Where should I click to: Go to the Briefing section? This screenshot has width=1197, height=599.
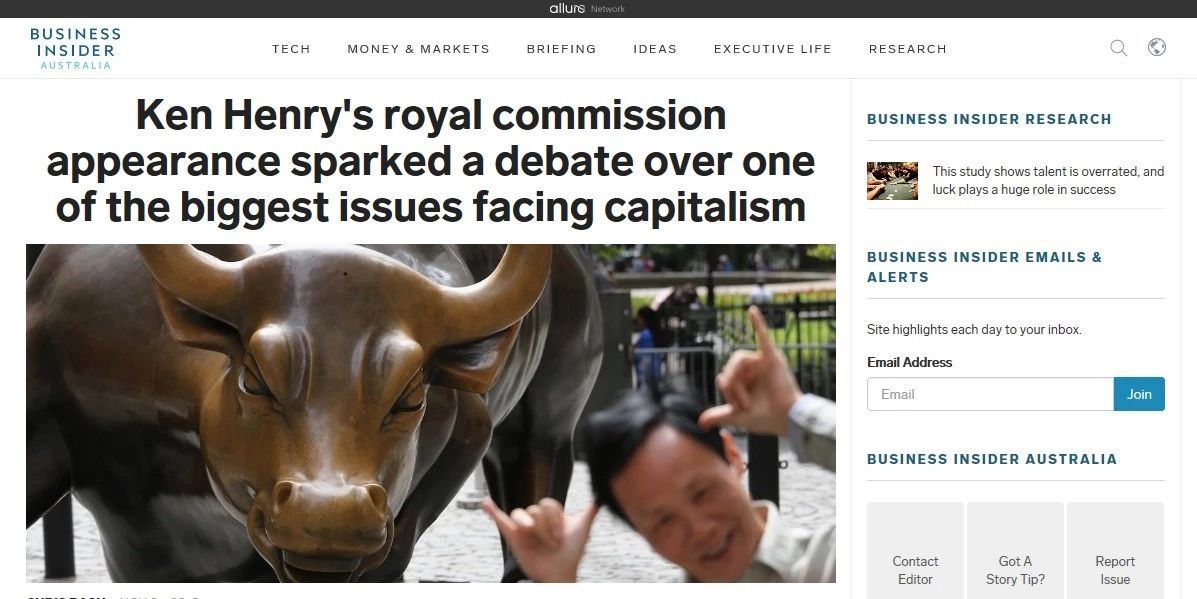click(561, 49)
